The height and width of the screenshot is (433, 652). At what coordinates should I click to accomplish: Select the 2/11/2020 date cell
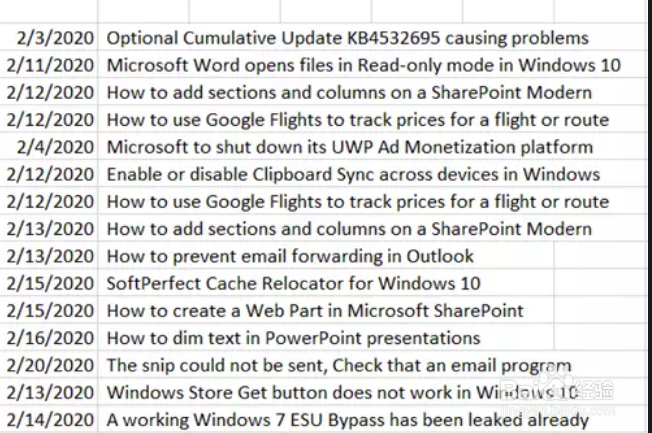[x=49, y=65]
